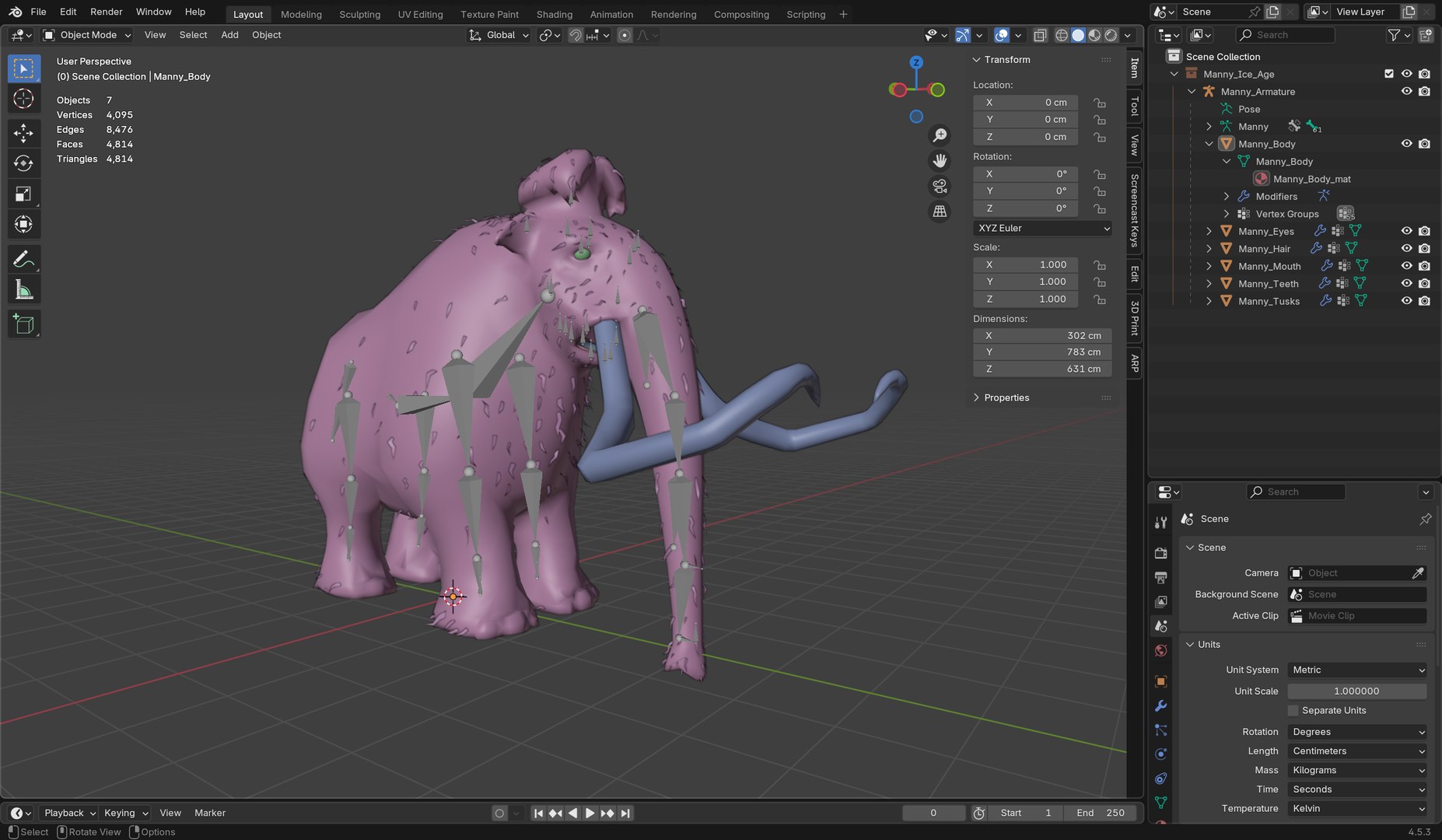Select the Add Cube tool
This screenshot has width=1442, height=840.
(x=23, y=324)
